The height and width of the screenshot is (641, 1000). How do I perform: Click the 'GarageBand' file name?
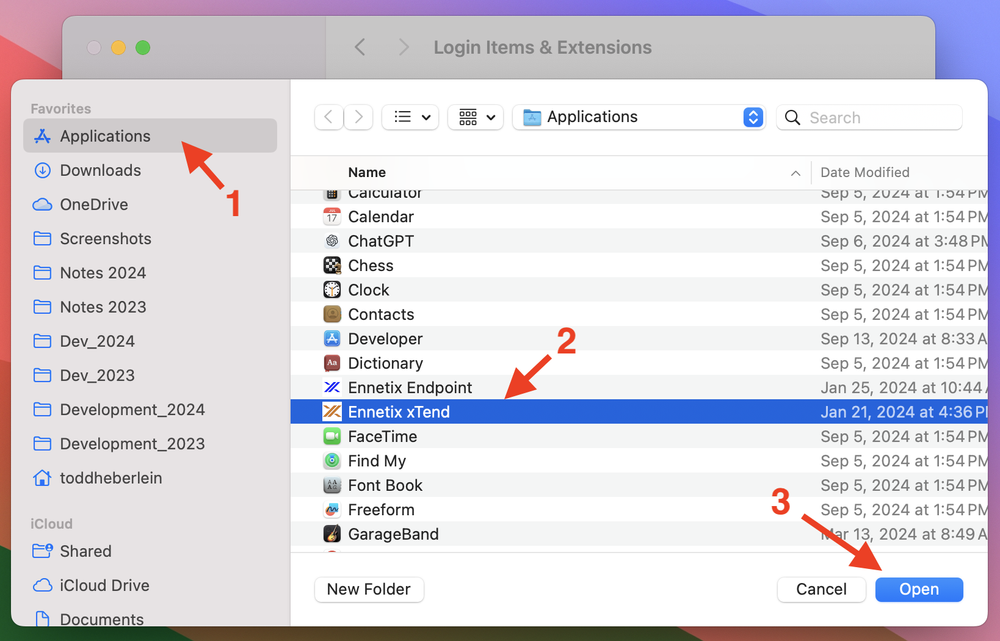click(x=393, y=534)
